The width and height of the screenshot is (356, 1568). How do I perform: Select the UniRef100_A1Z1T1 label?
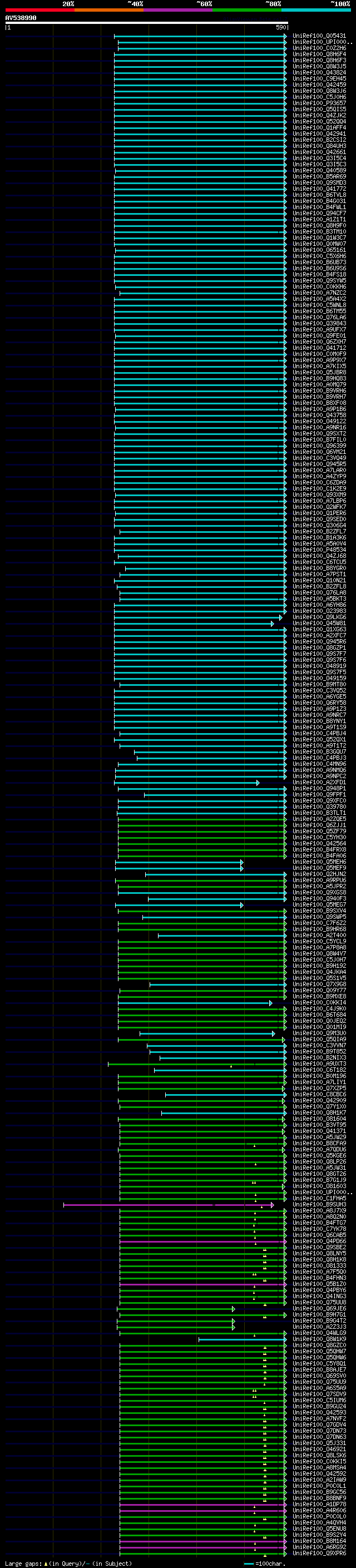(319, 219)
